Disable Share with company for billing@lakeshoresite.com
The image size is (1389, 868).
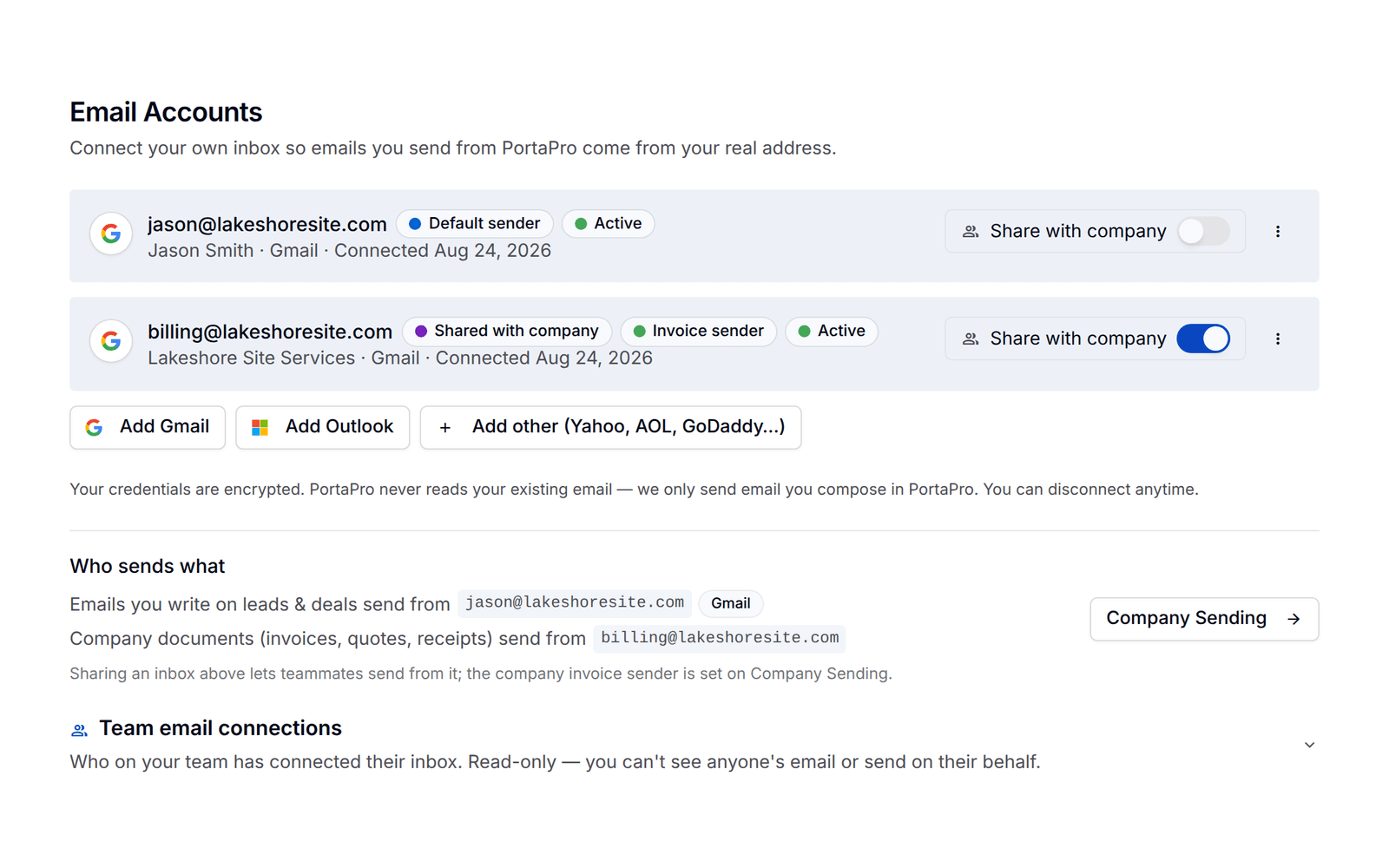tap(1203, 339)
